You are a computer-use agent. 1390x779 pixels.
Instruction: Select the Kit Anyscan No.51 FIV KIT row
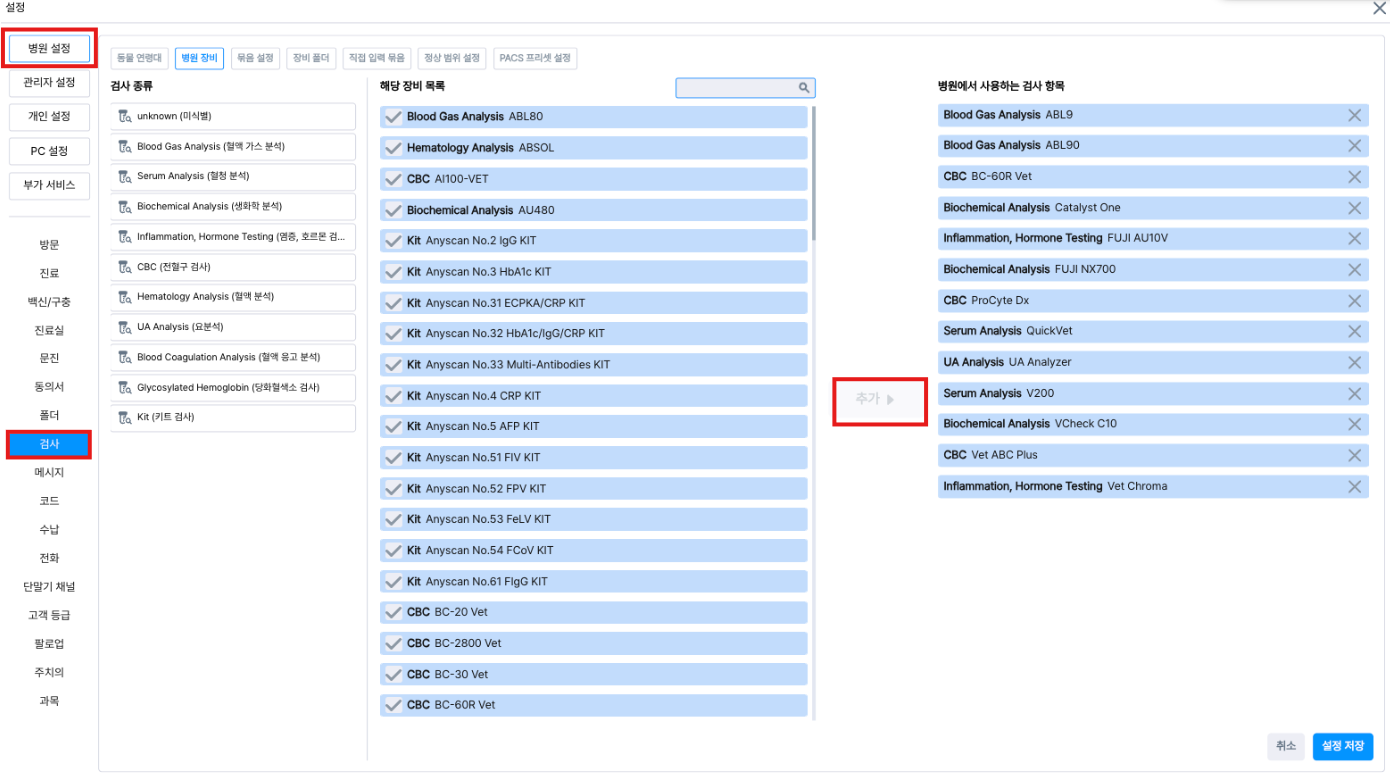[594, 457]
